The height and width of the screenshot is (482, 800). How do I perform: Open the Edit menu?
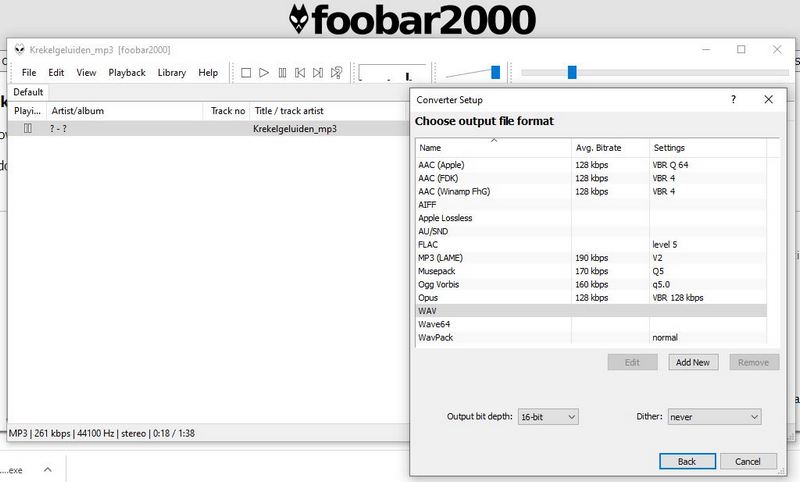pos(56,72)
